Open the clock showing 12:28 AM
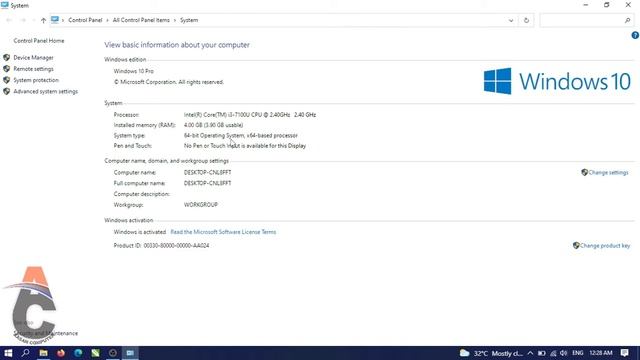The height and width of the screenshot is (360, 640). pos(601,353)
